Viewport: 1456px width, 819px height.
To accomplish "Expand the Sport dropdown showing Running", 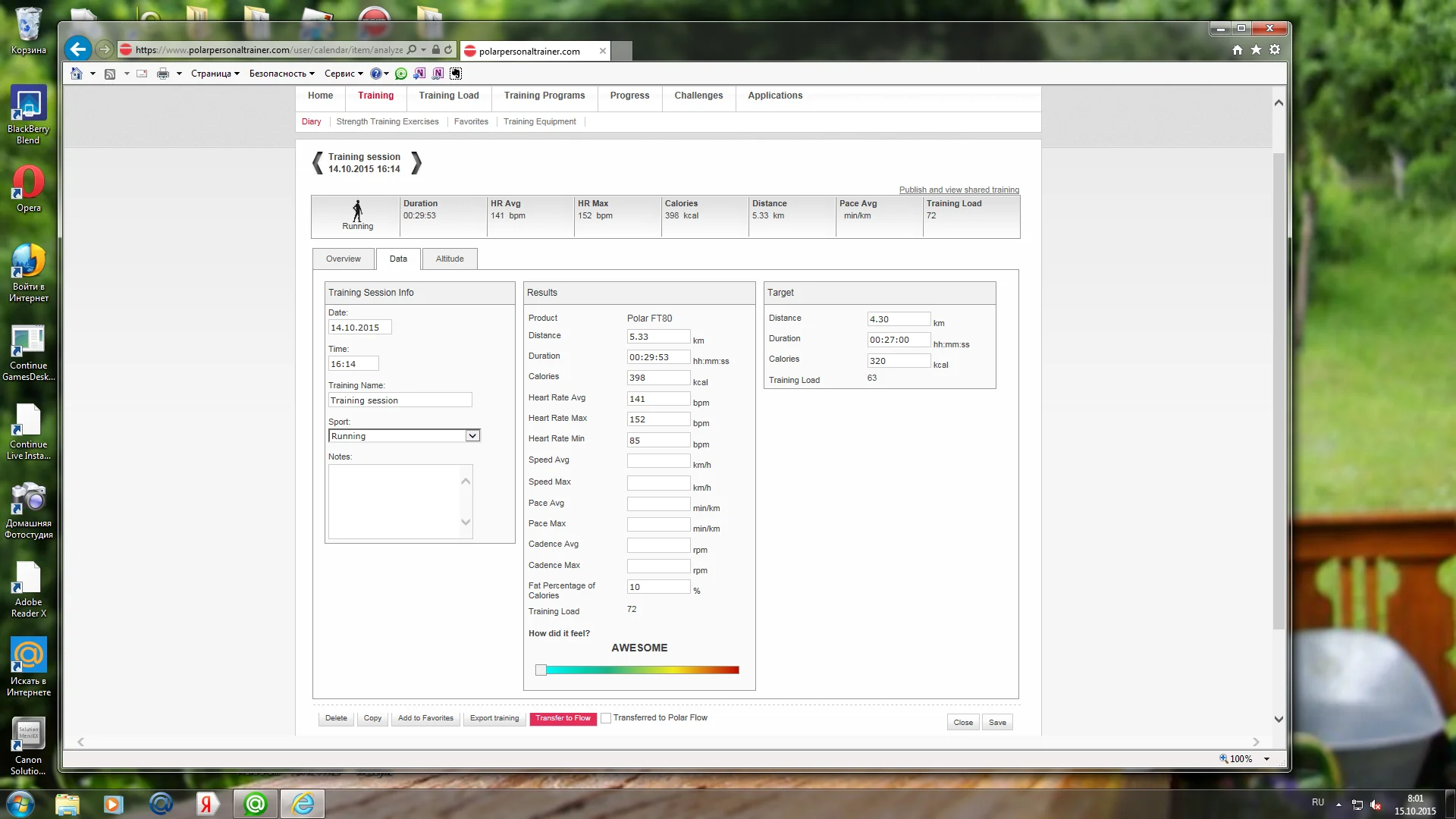I will pos(472,436).
